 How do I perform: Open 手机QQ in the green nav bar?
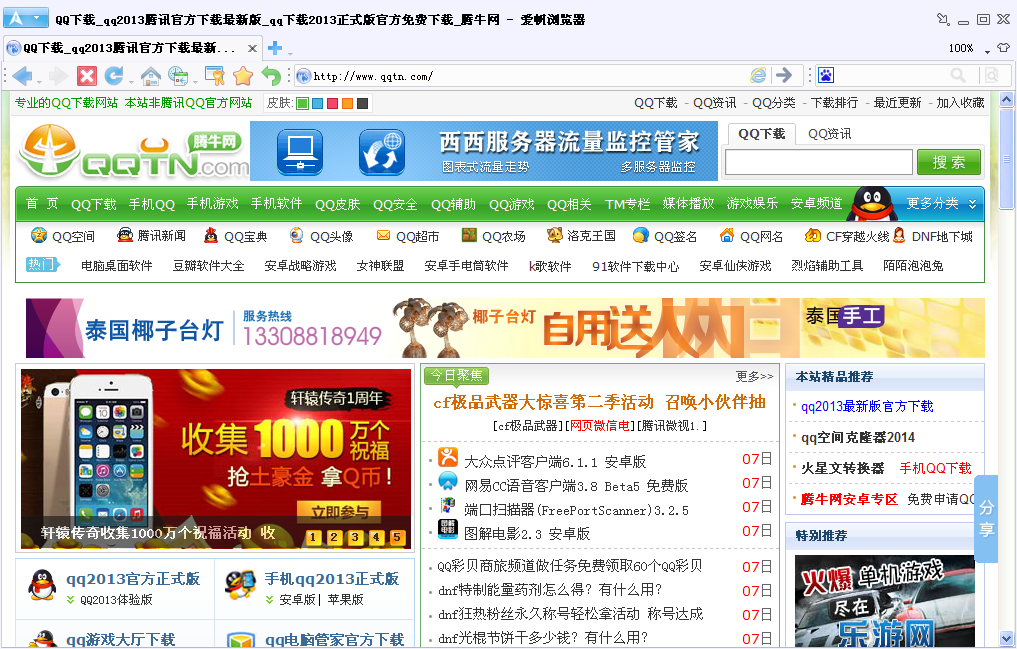152,204
